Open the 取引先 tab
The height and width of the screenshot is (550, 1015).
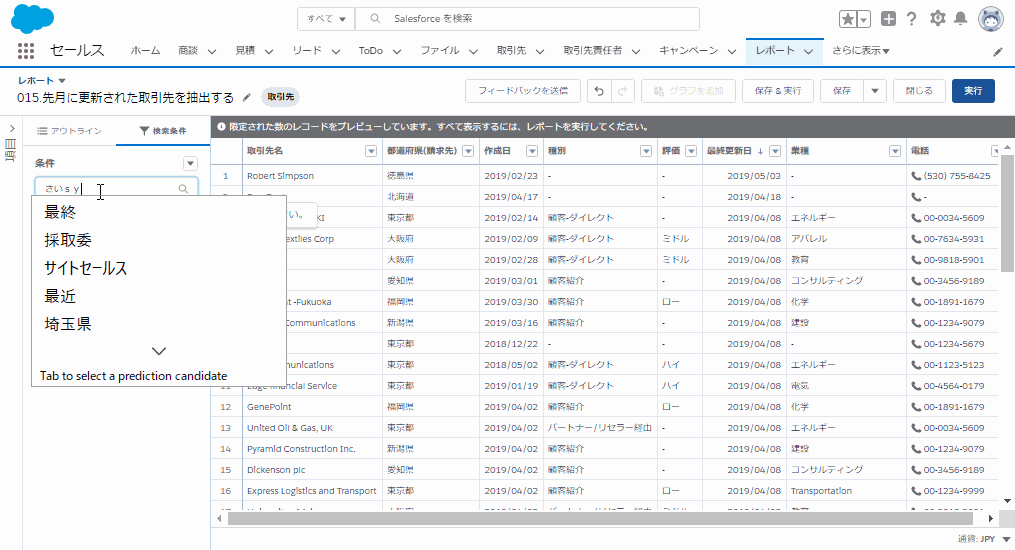point(511,50)
